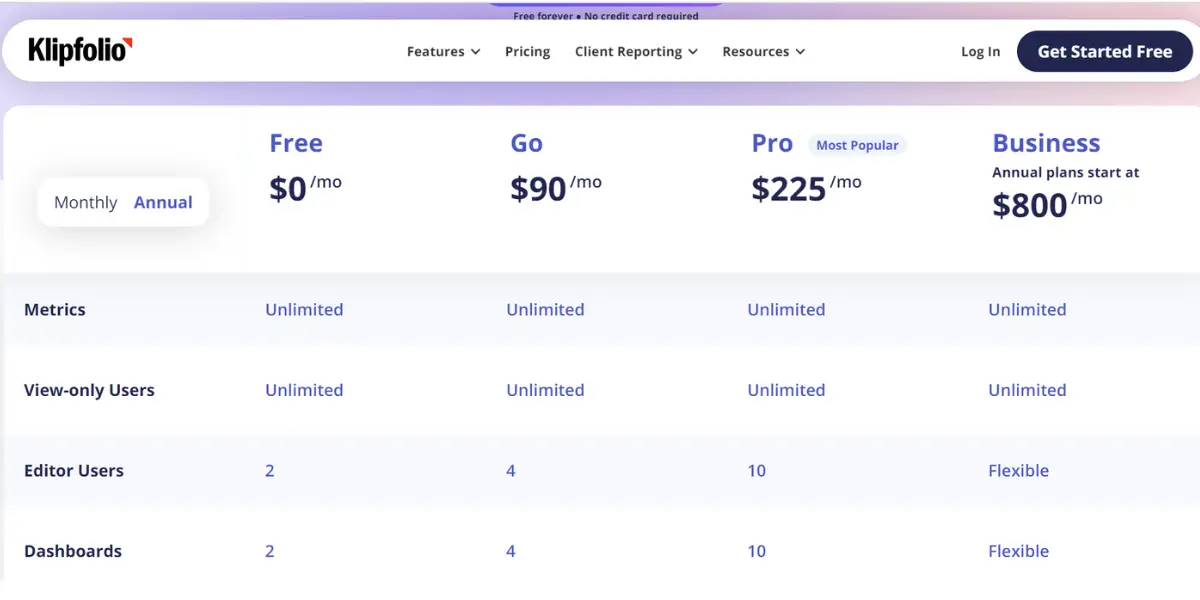Click the Most Popular badge
The width and height of the screenshot is (1200, 600).
857,145
